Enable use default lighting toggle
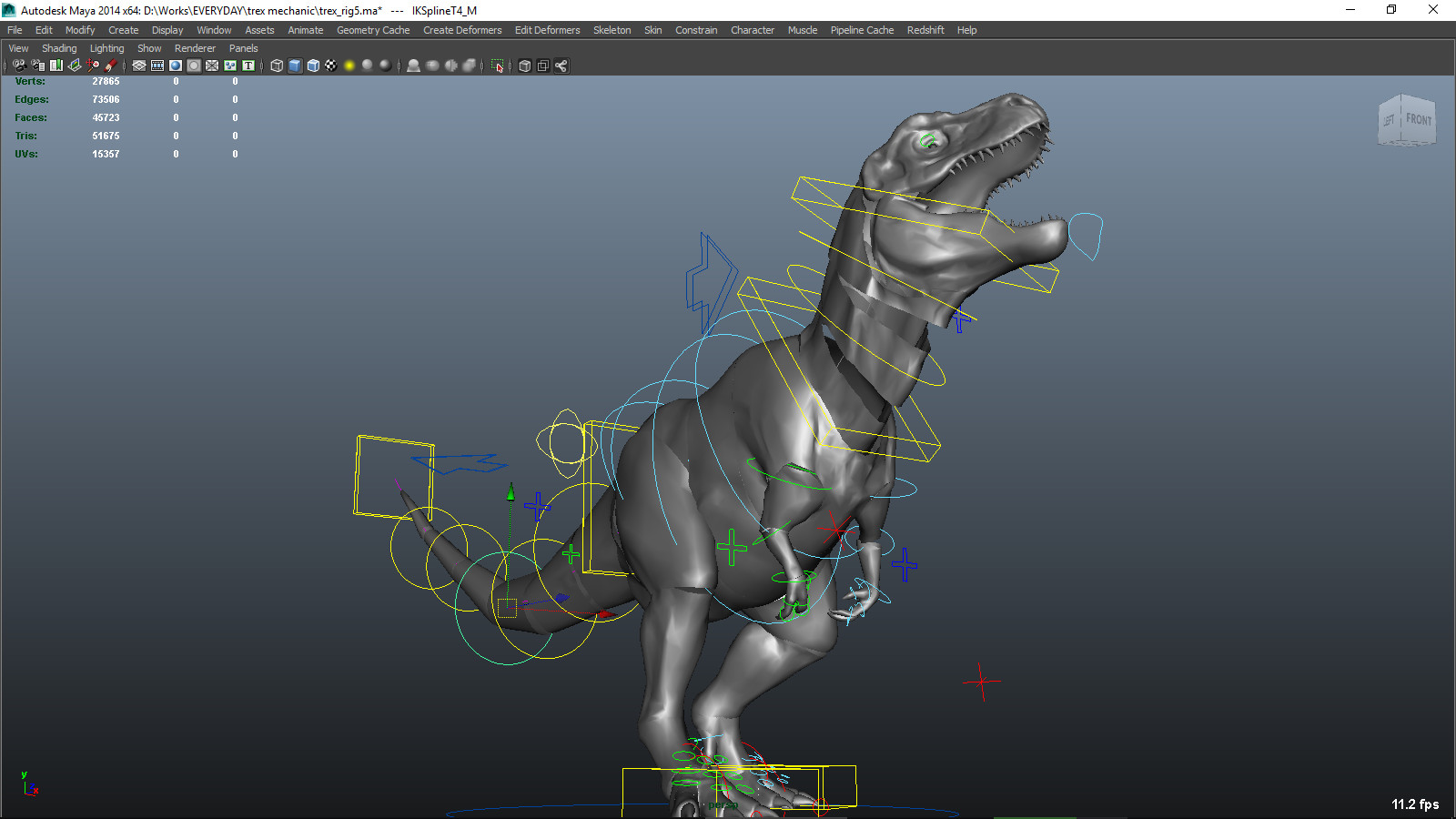 [x=349, y=65]
